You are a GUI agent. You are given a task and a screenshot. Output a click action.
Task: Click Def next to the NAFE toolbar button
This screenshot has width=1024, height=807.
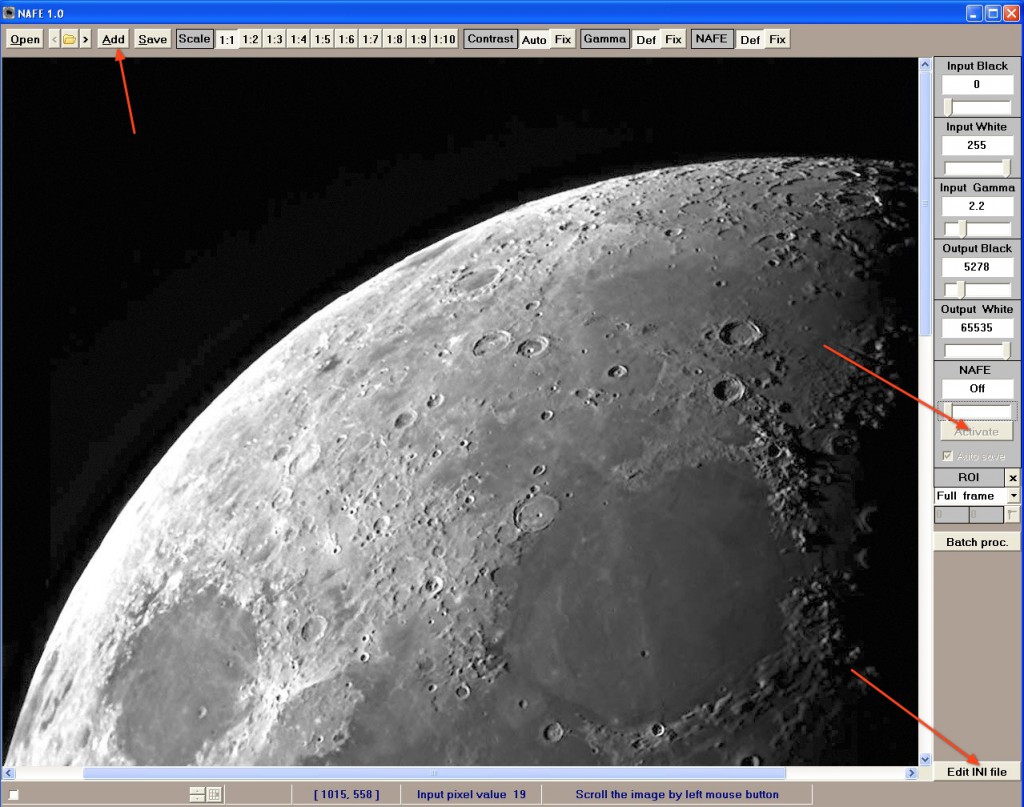pos(750,40)
